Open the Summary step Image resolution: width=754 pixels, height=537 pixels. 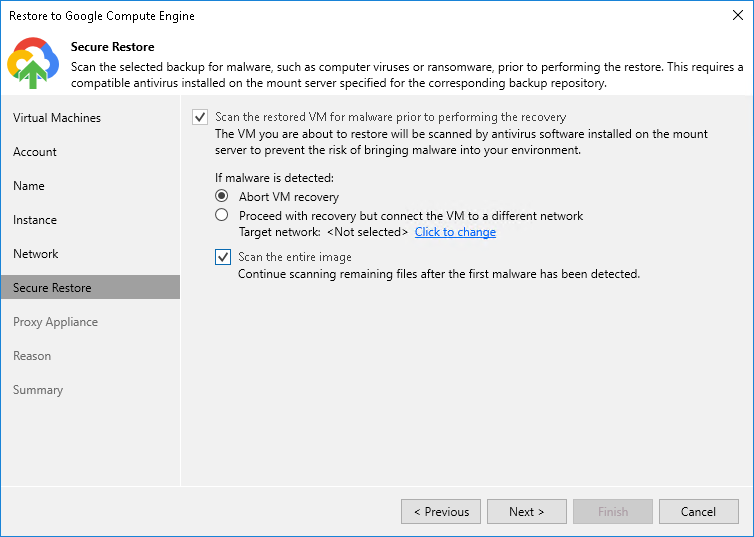(x=38, y=390)
